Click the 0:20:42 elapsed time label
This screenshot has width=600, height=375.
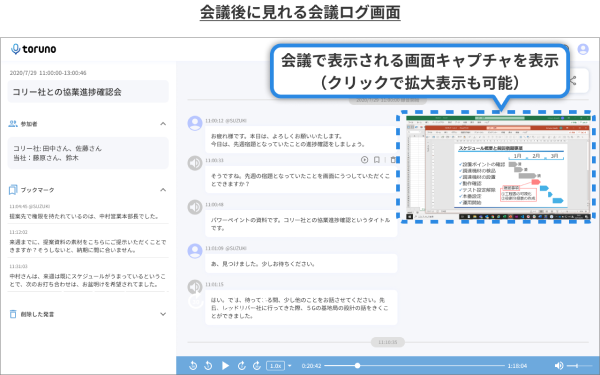point(311,366)
